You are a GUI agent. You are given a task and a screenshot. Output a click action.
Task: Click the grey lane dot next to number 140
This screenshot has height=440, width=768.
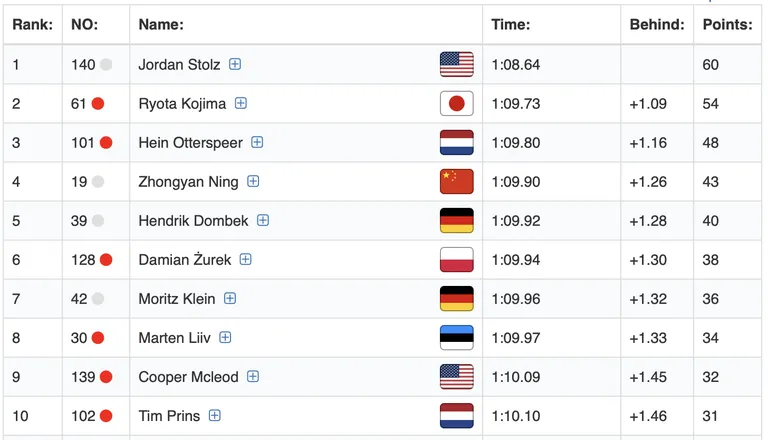point(106,64)
